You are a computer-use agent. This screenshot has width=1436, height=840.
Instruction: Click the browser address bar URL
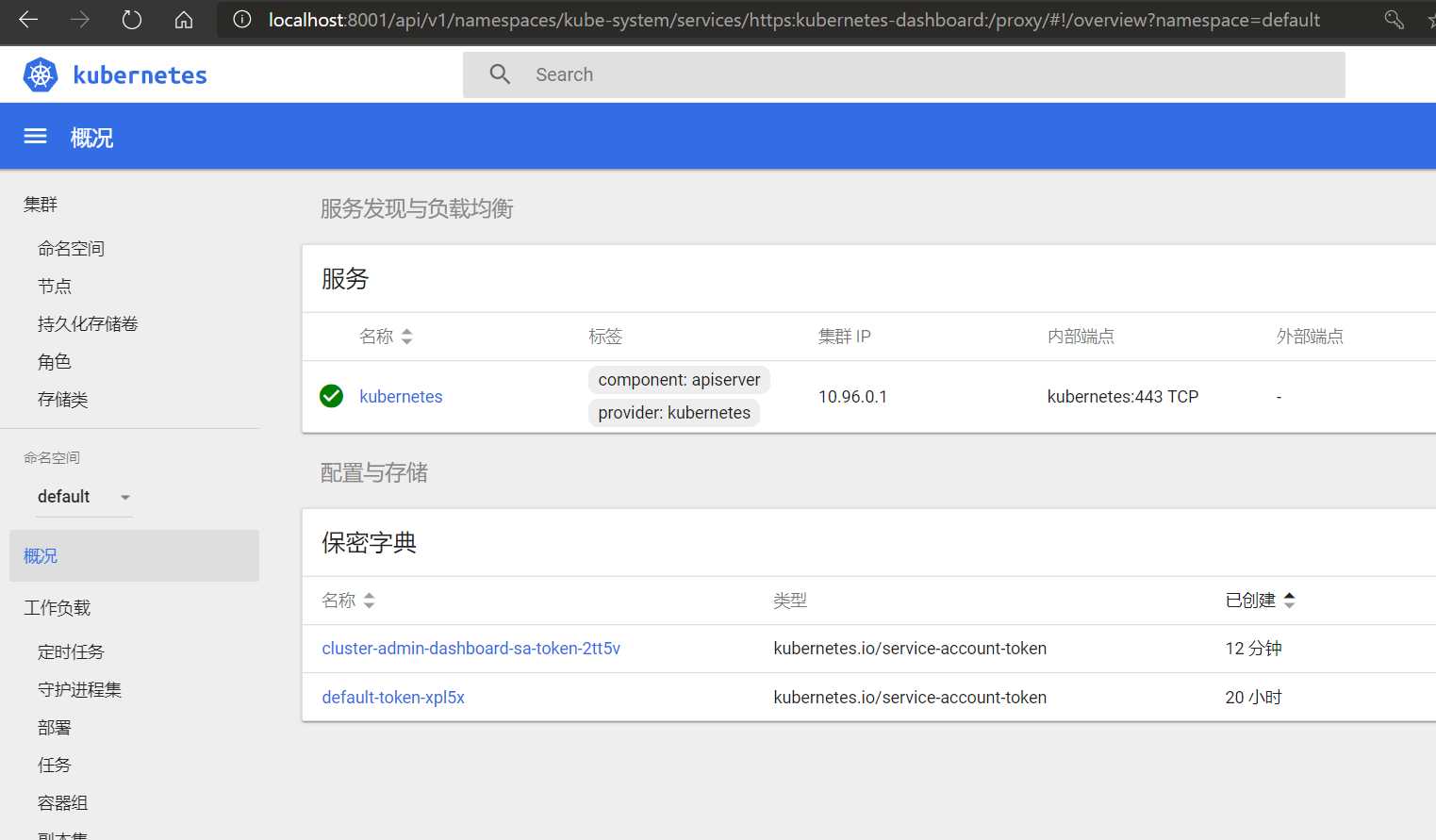(x=794, y=20)
